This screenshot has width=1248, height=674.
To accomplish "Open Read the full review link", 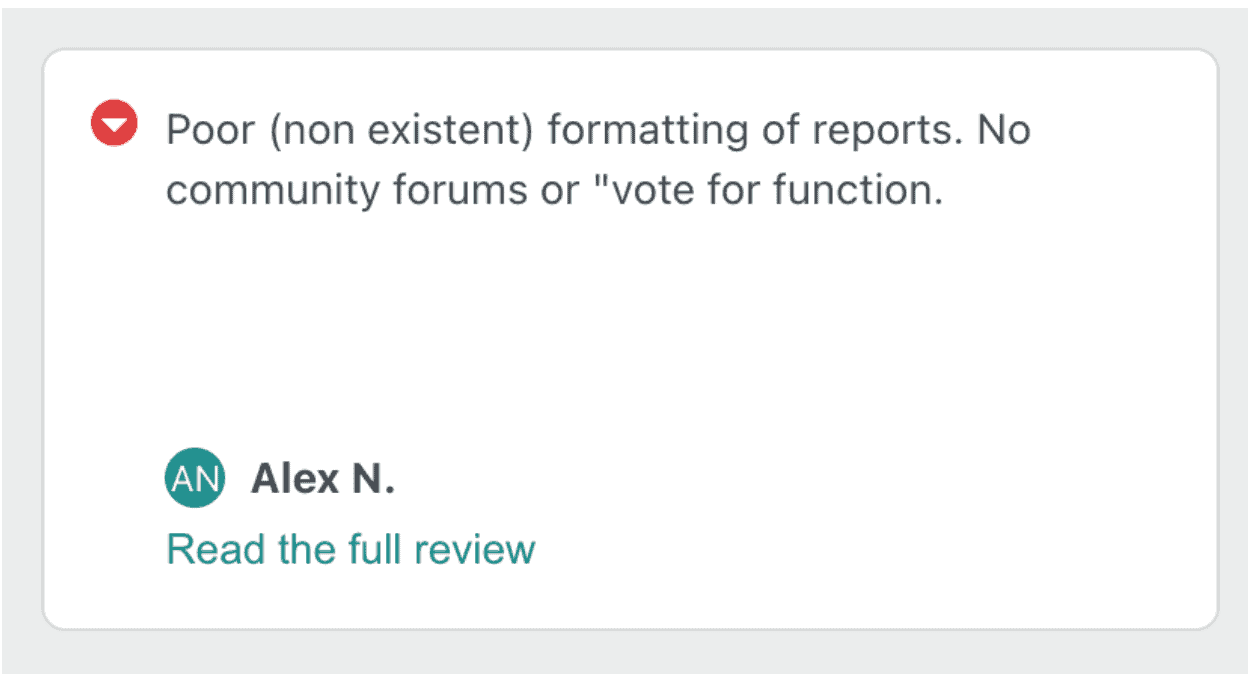I will 351,550.
